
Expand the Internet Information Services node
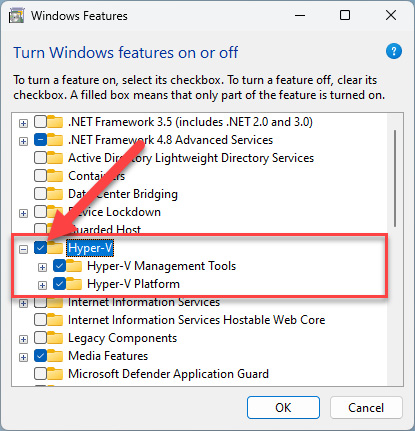(x=23, y=303)
